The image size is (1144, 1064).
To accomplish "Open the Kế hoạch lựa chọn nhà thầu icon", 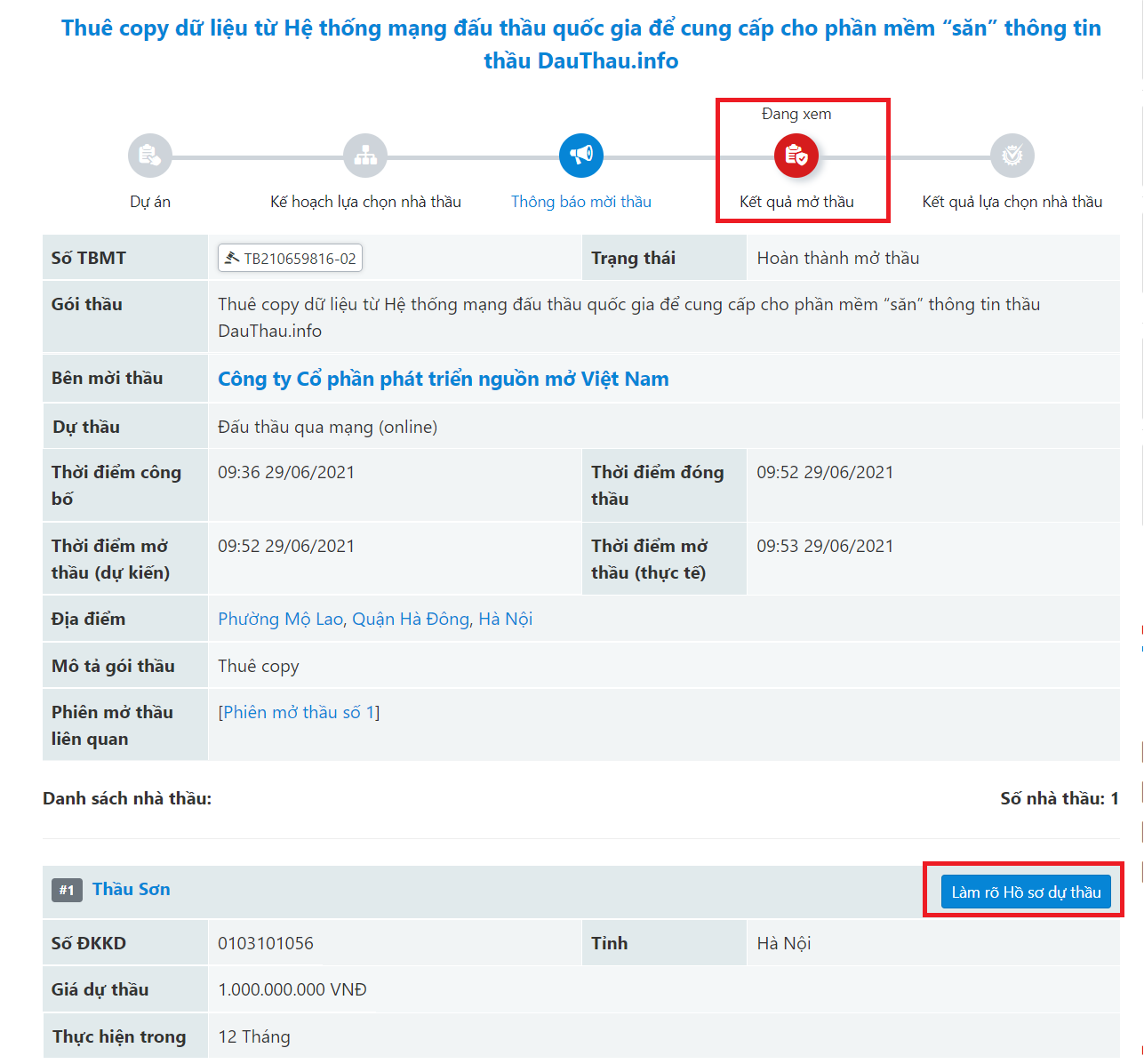I will [365, 156].
